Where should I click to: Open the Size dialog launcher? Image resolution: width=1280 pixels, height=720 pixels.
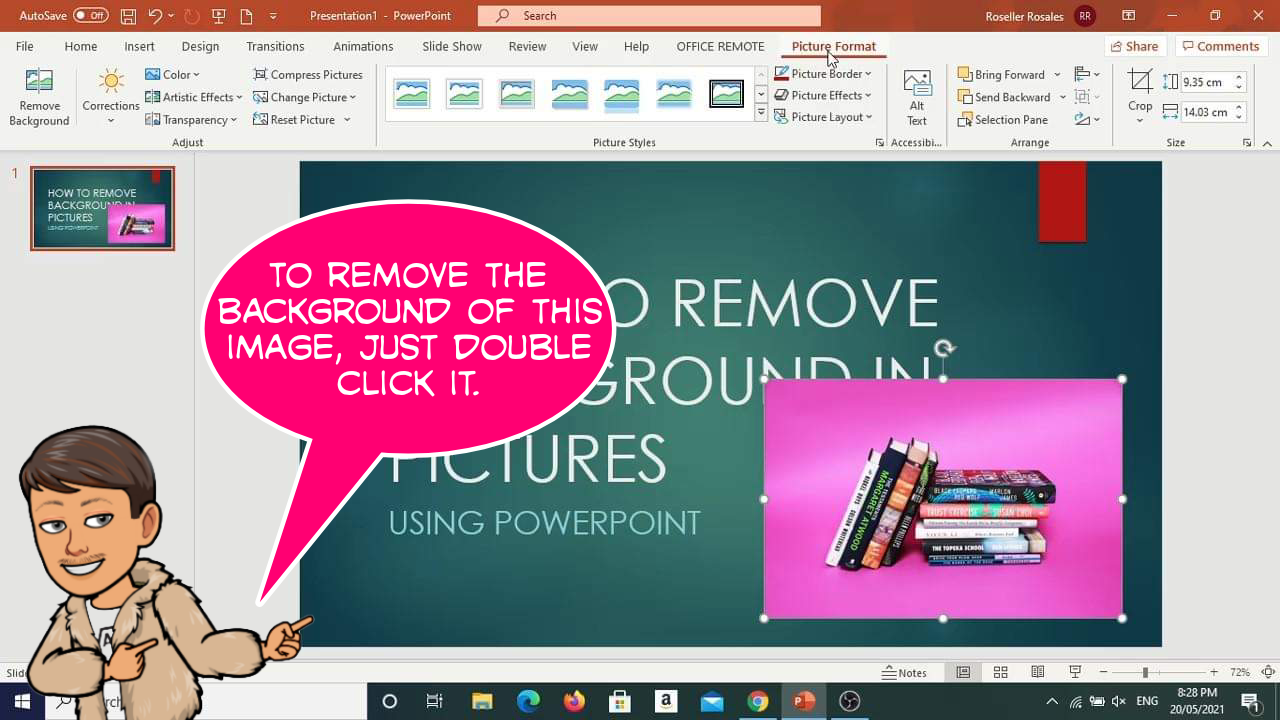point(1247,143)
